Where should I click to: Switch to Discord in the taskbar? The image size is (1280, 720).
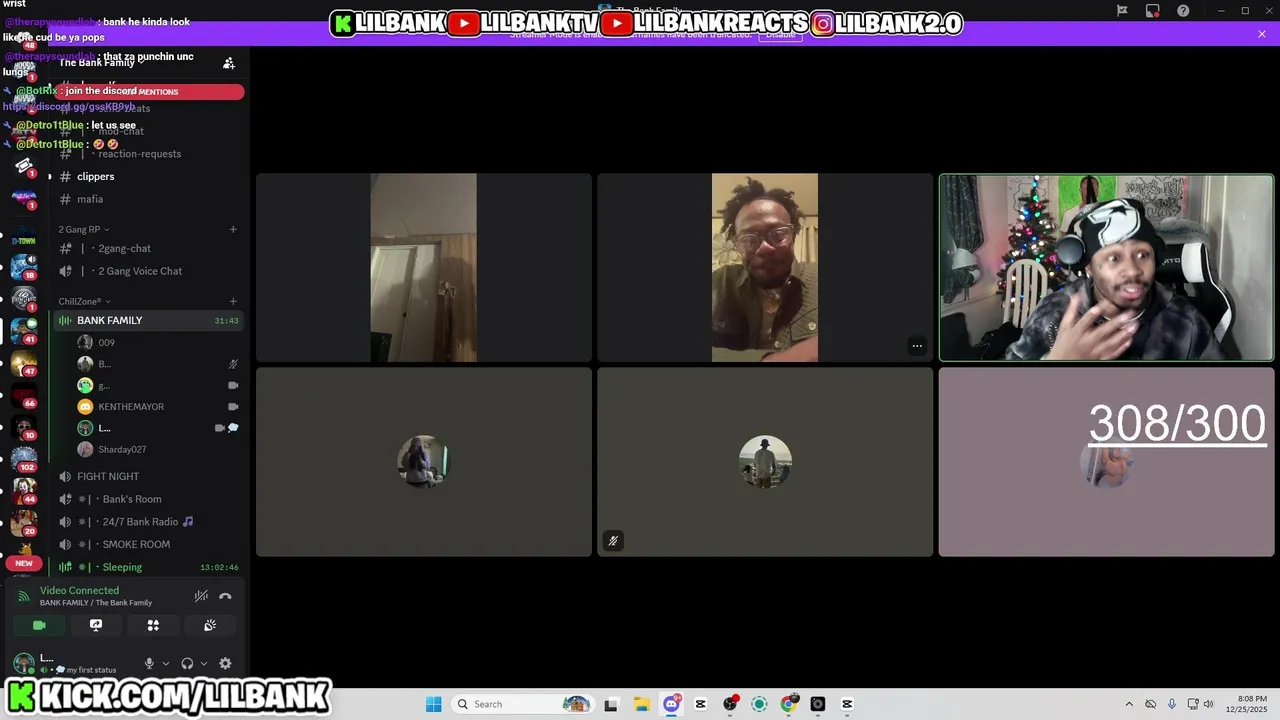tap(672, 704)
